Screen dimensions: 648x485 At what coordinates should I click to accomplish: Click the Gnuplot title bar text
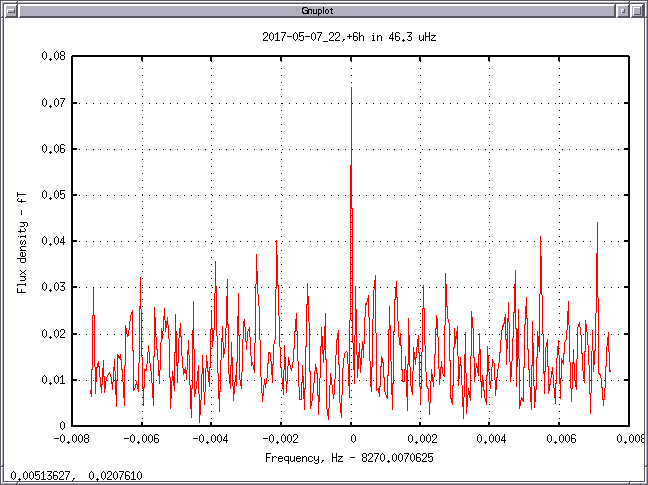coord(323,9)
